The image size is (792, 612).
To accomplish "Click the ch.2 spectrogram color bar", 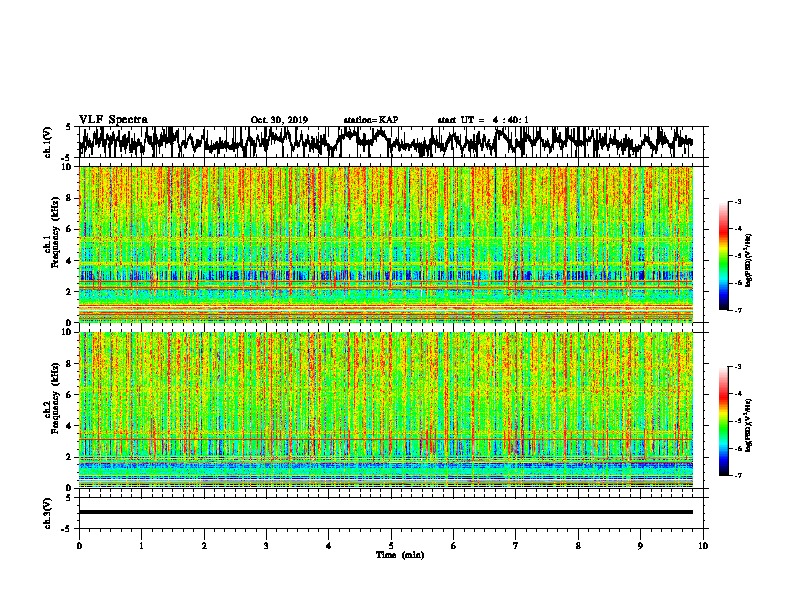I will pyautogui.click(x=724, y=421).
